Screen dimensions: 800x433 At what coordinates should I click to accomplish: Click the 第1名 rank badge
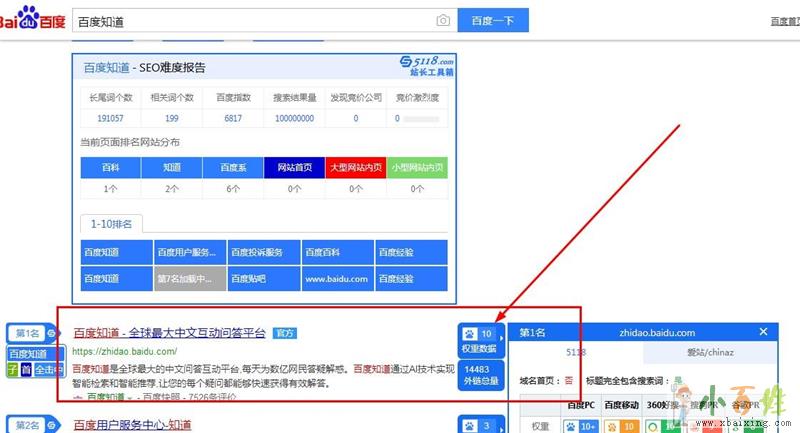[28, 332]
